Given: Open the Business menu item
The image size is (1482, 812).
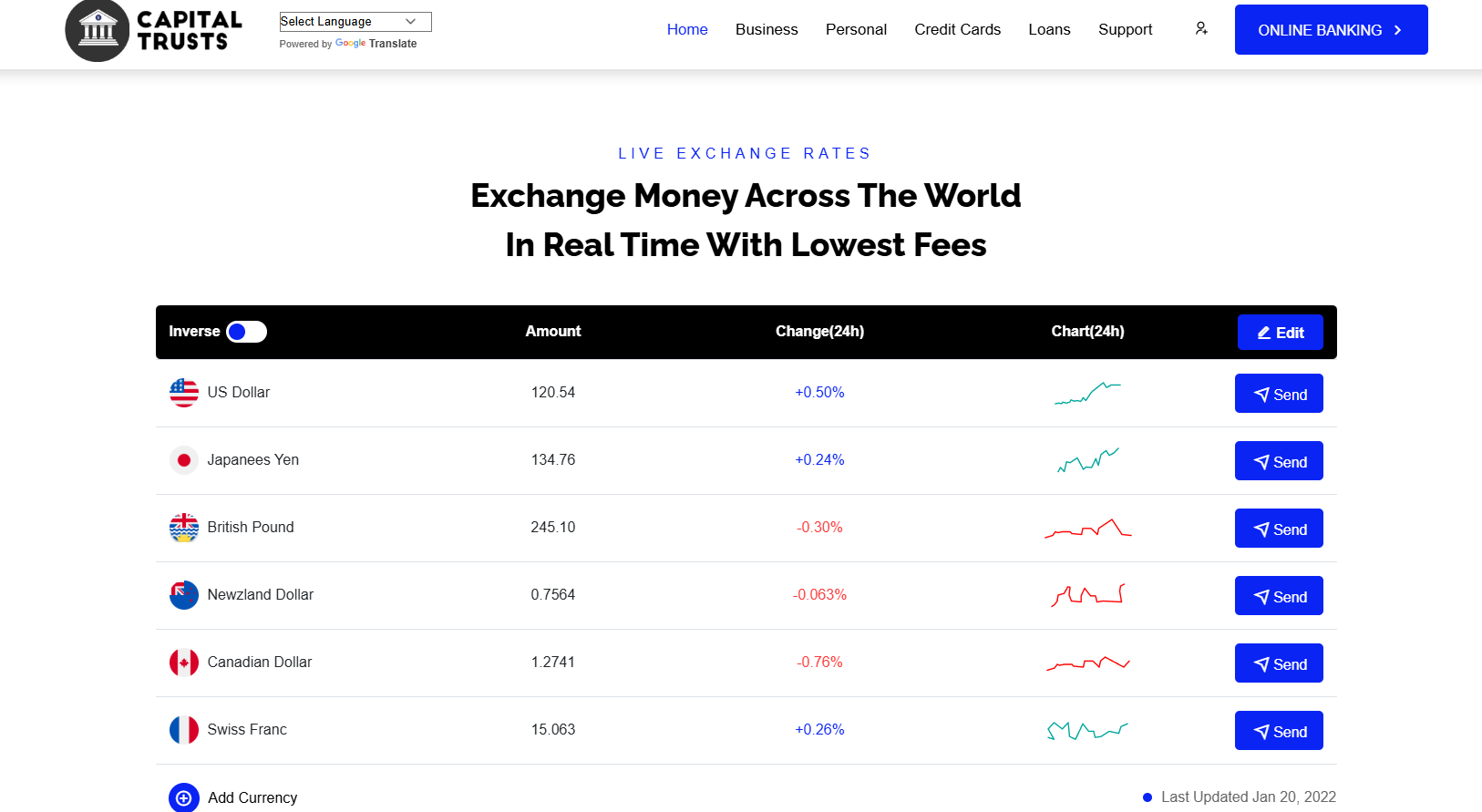Looking at the screenshot, I should (x=767, y=29).
